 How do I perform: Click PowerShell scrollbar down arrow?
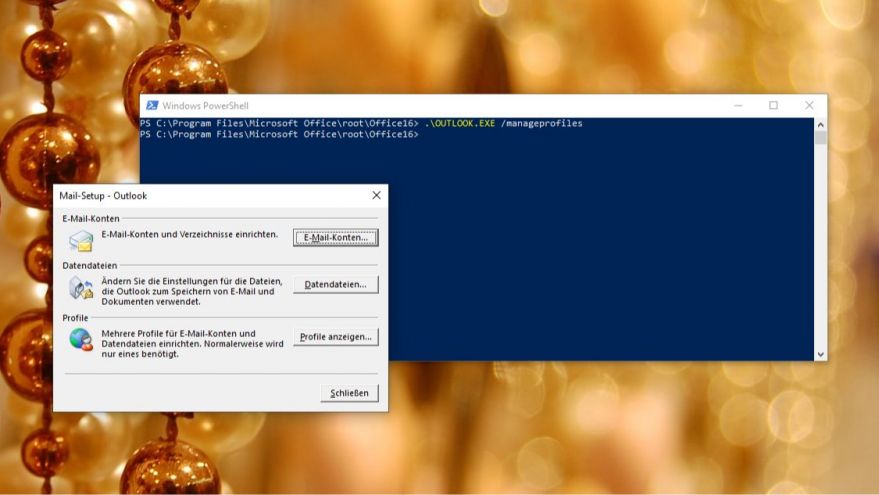pyautogui.click(x=821, y=354)
